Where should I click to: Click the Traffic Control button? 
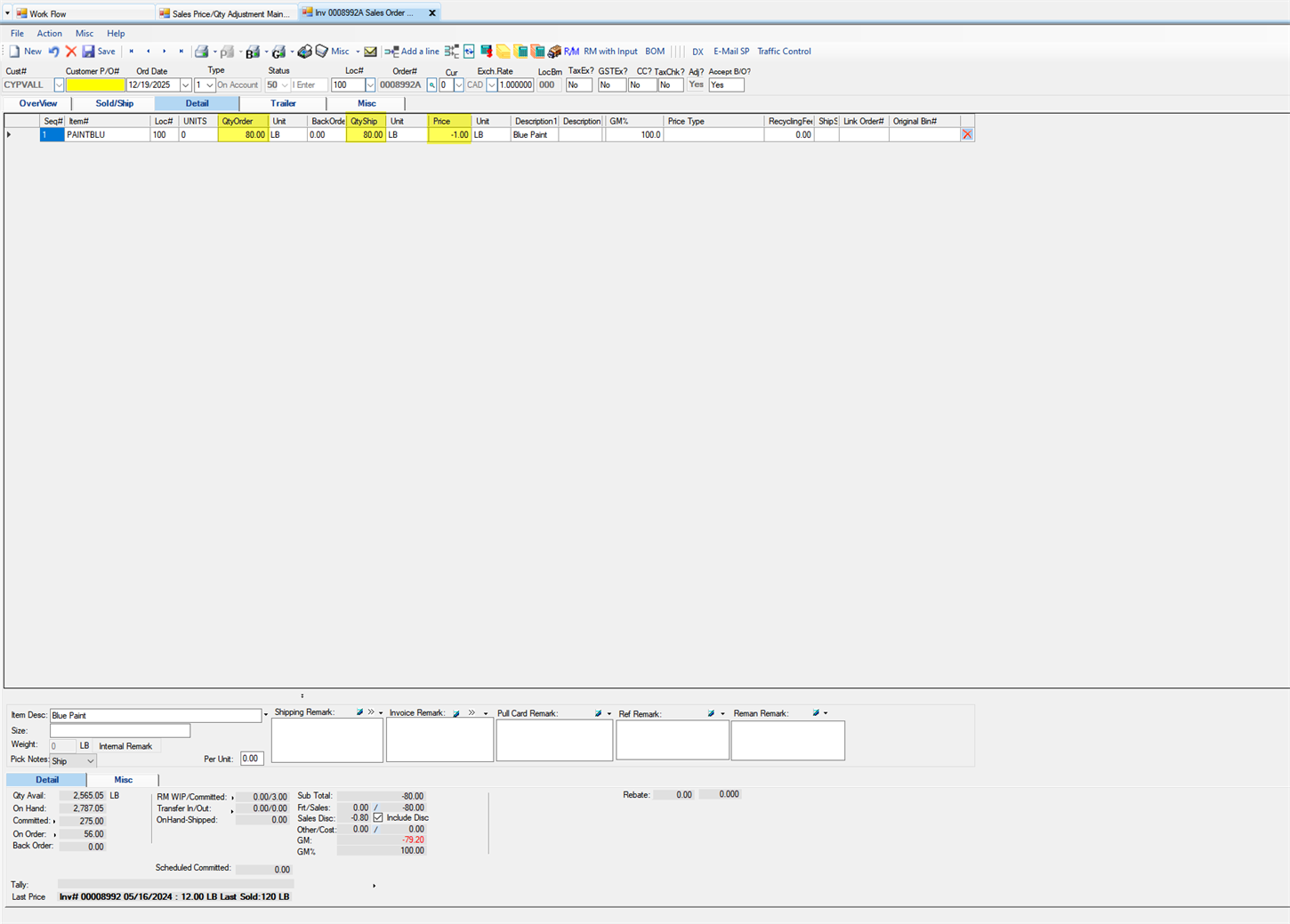click(784, 52)
